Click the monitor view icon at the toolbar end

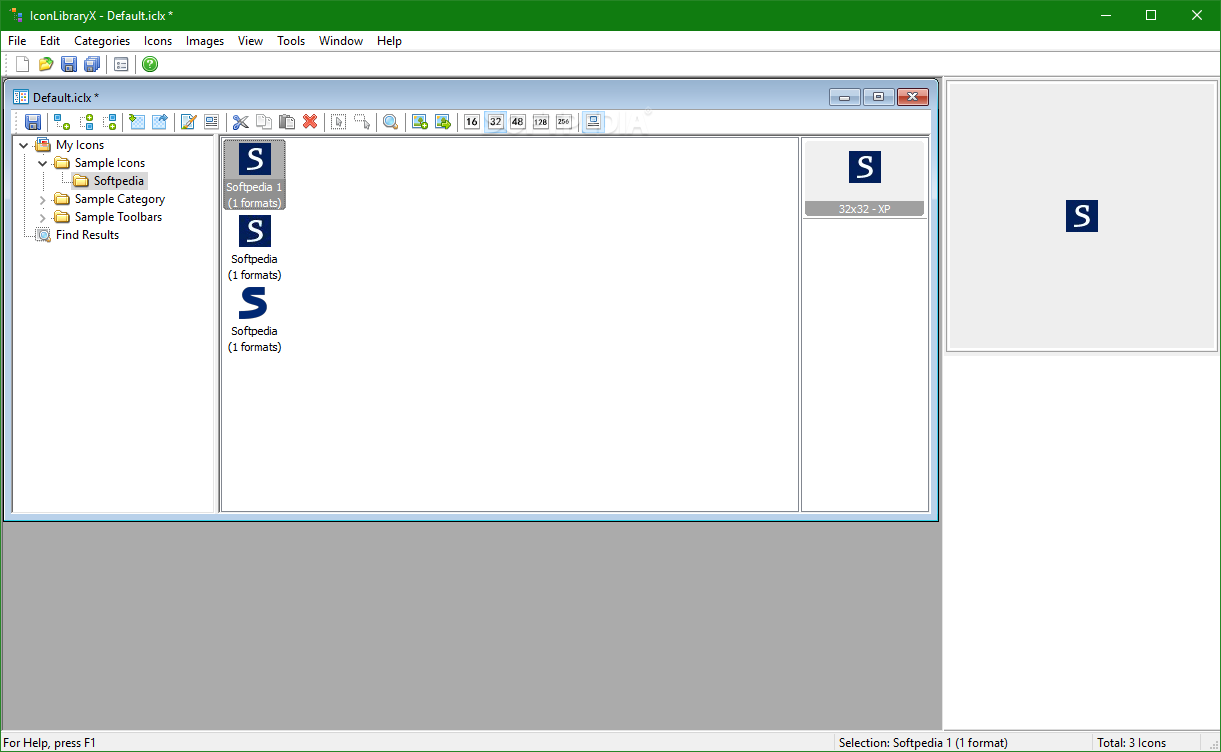593,122
